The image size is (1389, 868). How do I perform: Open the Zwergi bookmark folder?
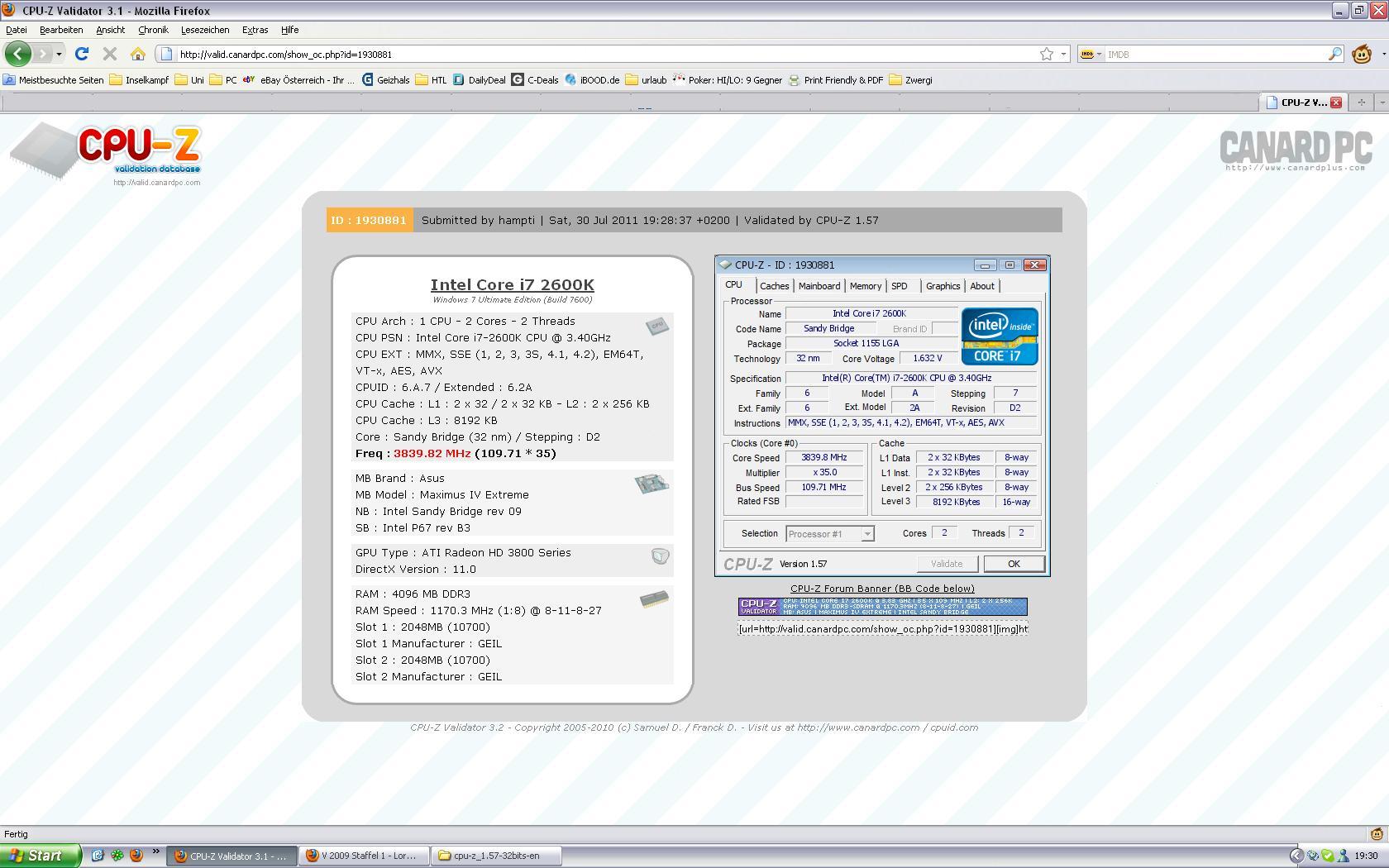coord(910,80)
